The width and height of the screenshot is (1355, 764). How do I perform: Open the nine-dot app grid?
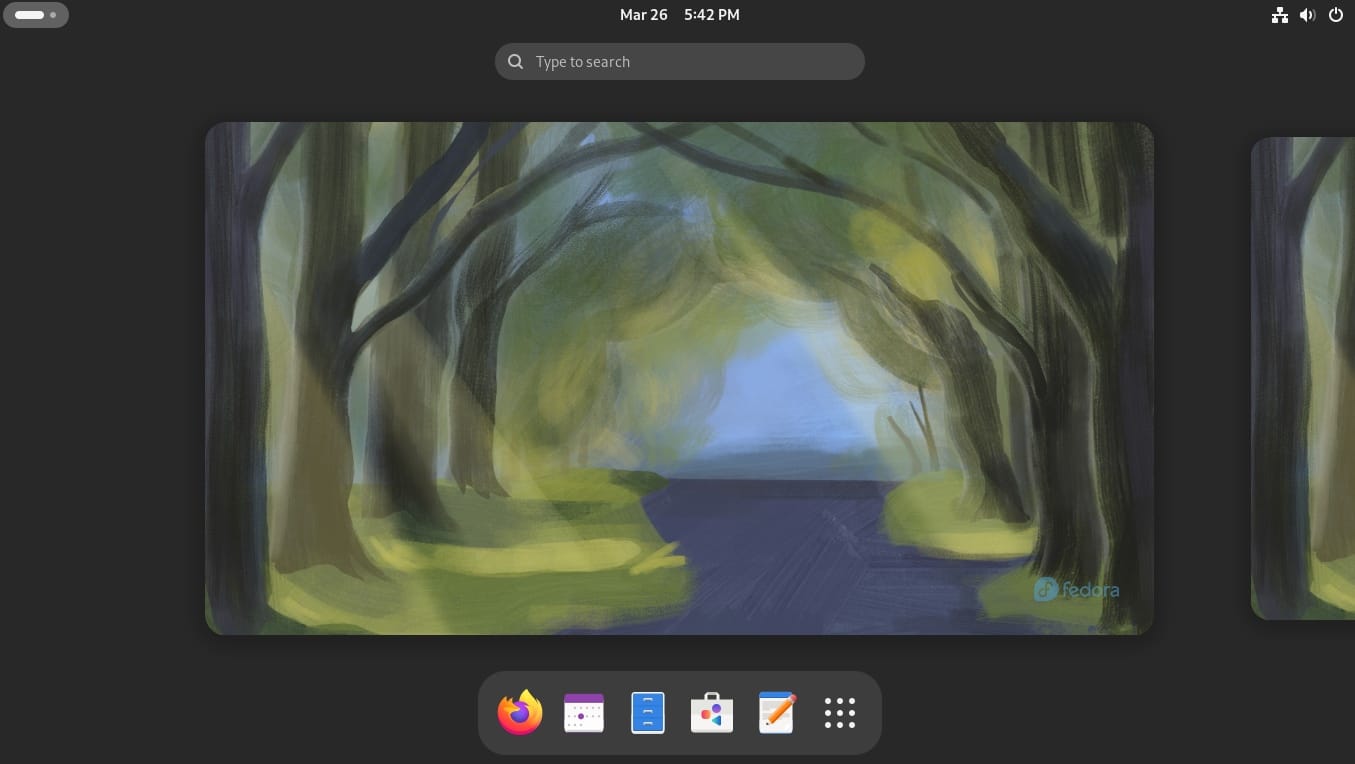[839, 712]
